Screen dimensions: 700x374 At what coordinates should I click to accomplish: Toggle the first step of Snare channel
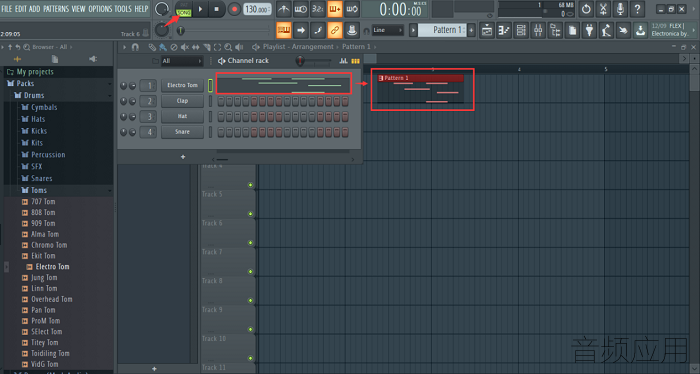click(221, 132)
